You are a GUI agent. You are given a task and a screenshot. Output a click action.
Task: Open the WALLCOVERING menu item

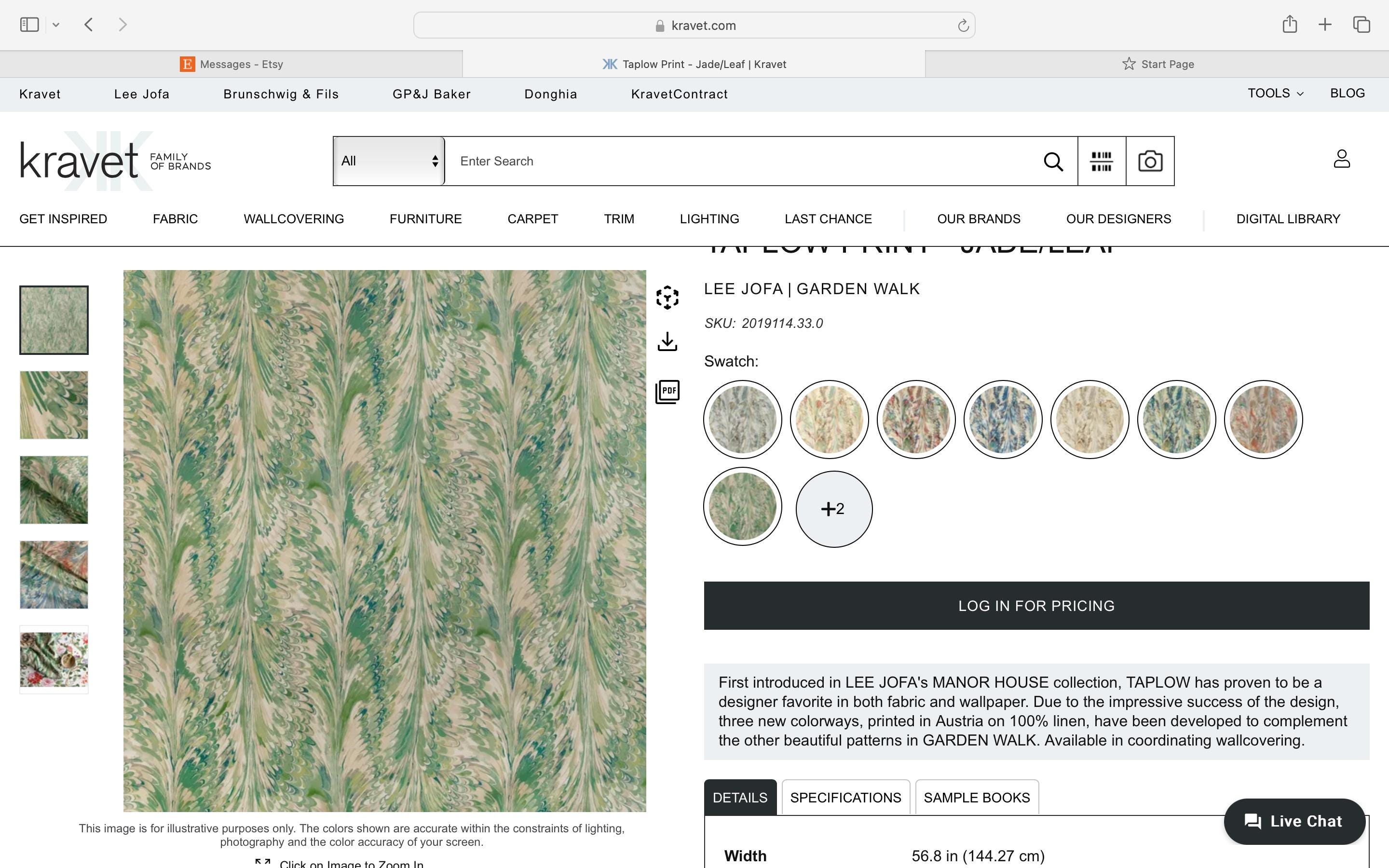pos(293,219)
